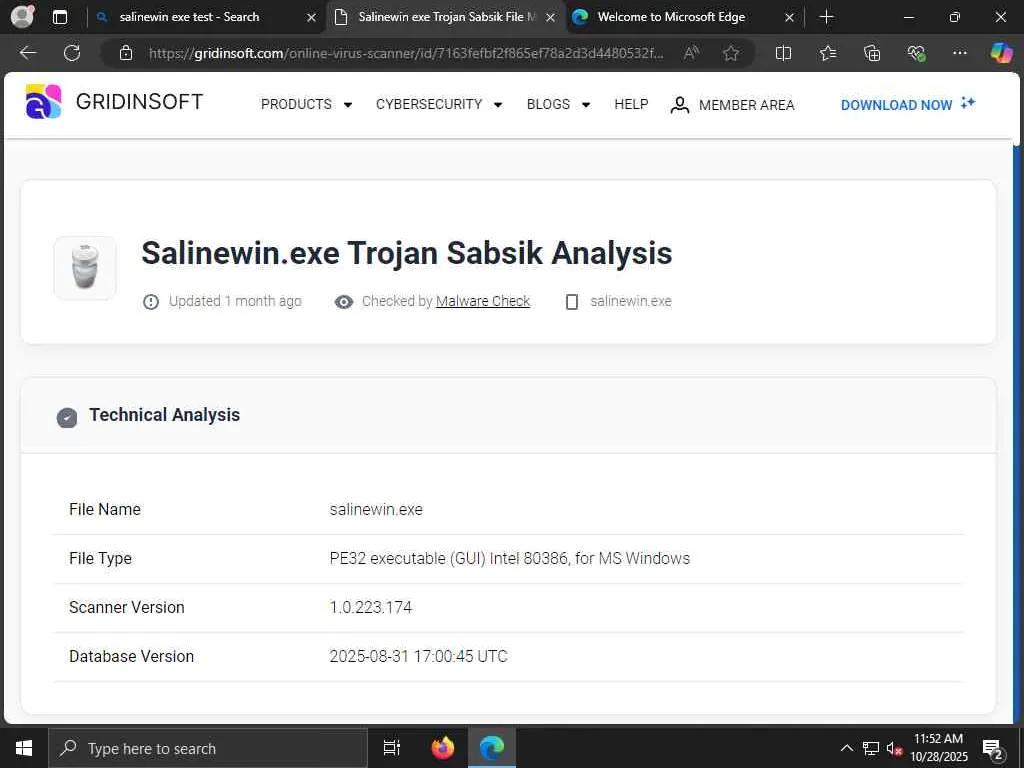Viewport: 1024px width, 768px height.
Task: Select database version 2025-08-31 17:00:45 UTC
Action: coord(418,656)
